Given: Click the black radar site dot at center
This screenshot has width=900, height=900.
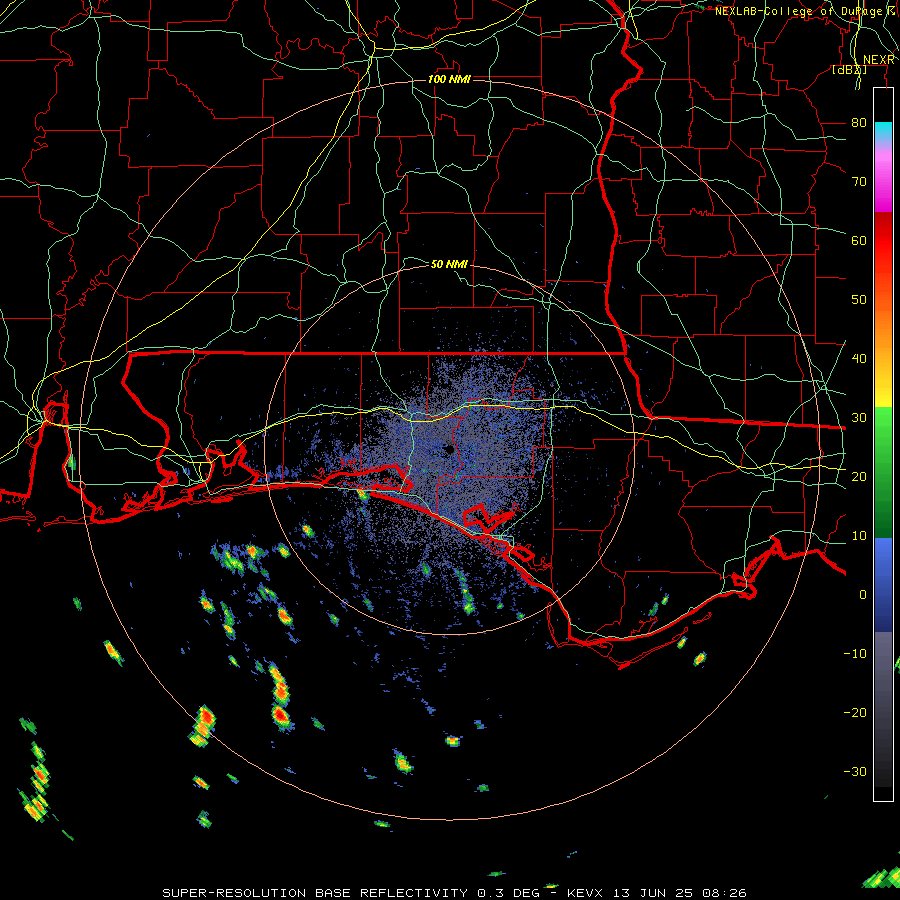Looking at the screenshot, I should tap(449, 449).
